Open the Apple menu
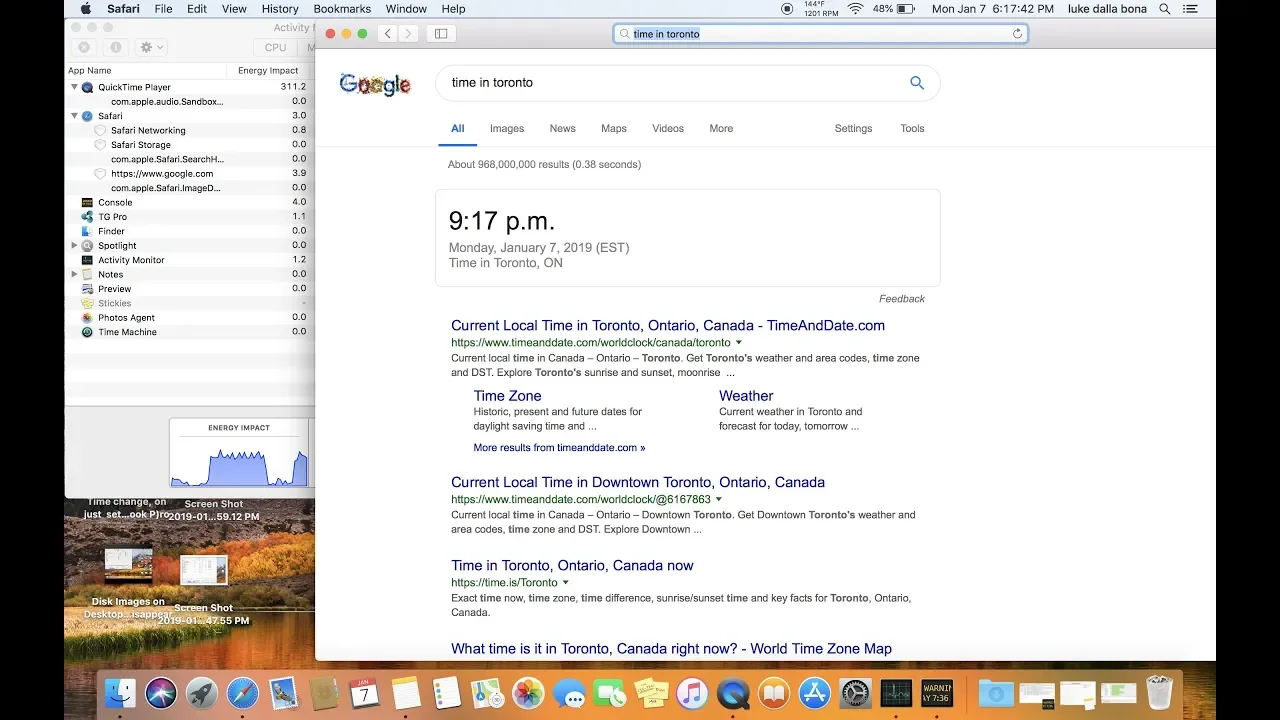Screen dimensions: 1280x720 click(x=86, y=9)
